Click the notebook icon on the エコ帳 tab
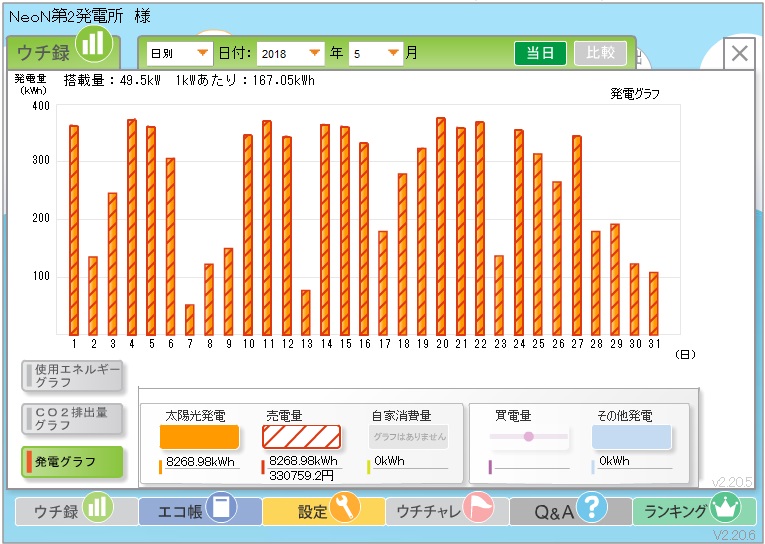 (x=221, y=507)
